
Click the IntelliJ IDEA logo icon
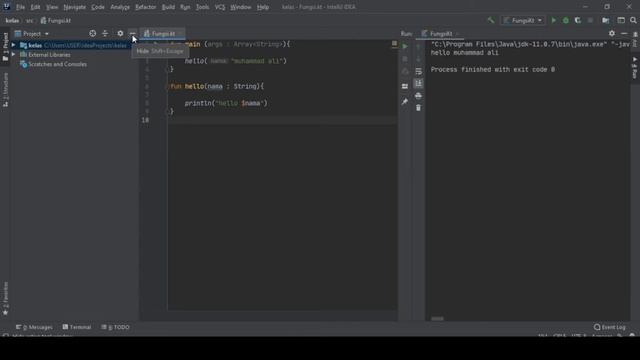coord(7,7)
